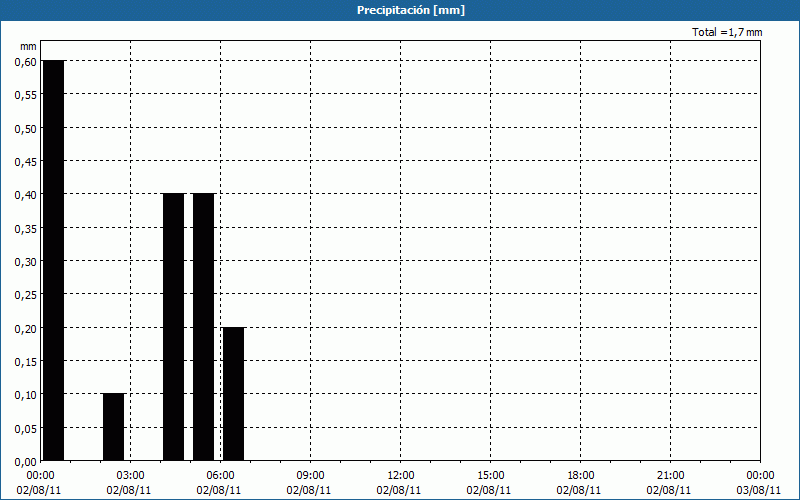Image resolution: width=800 pixels, height=500 pixels.
Task: Click the 00:00 label above 02/08/11
Action: 39,476
